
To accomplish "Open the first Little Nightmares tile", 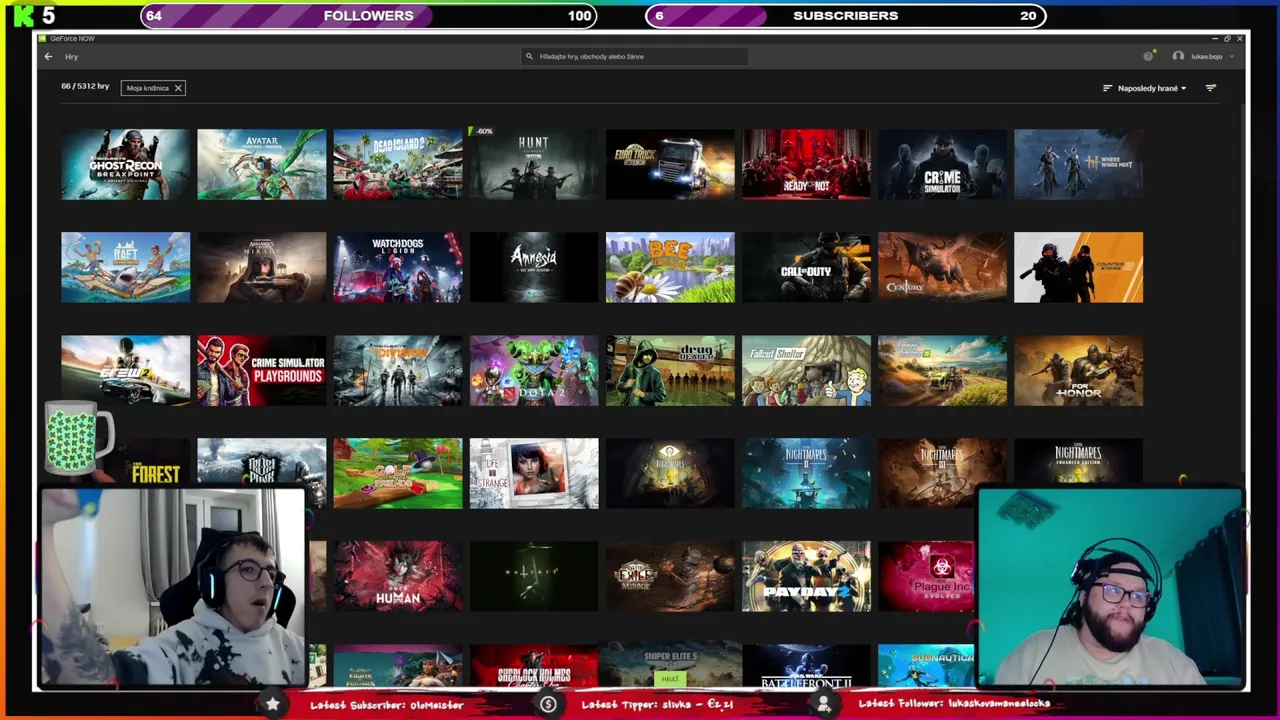I will (670, 473).
